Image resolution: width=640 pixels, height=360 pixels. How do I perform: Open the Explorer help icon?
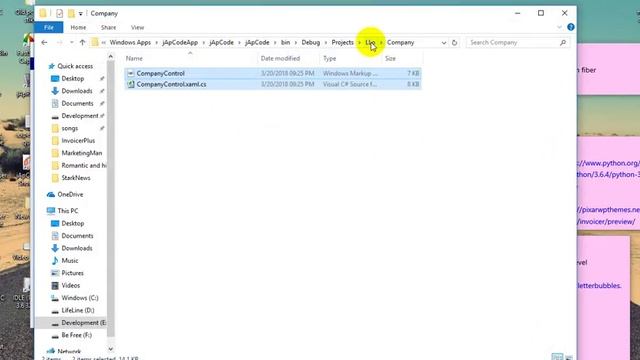[571, 27]
